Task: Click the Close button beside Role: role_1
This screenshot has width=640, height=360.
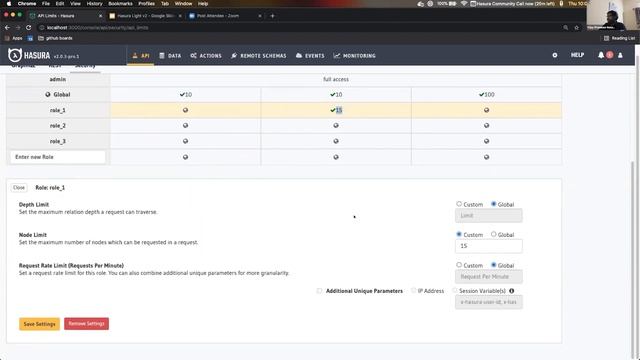Action: click(x=19, y=188)
